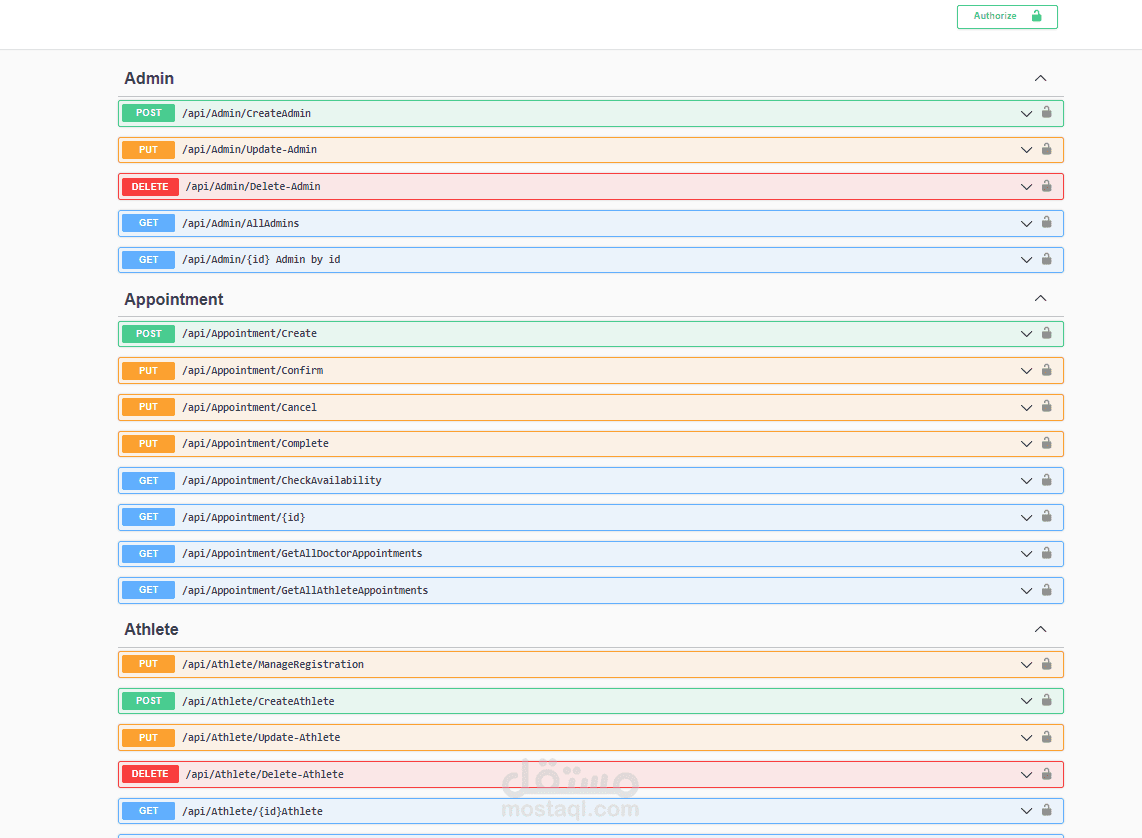This screenshot has height=838, width=1142.
Task: Click lock icon on Admin by id row
Action: tap(1047, 259)
